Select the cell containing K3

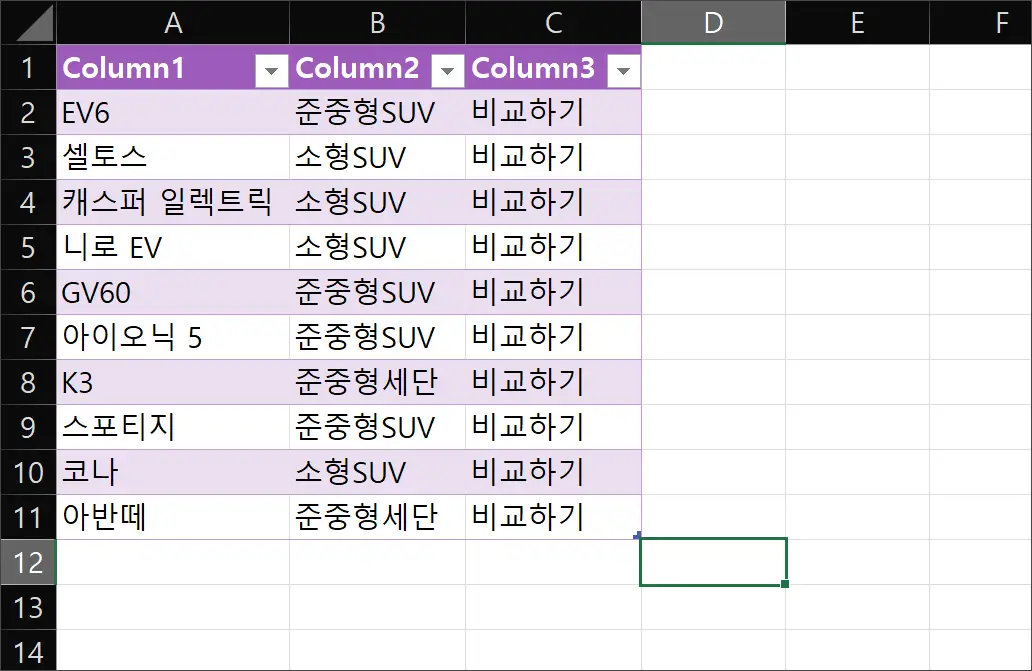pos(173,382)
